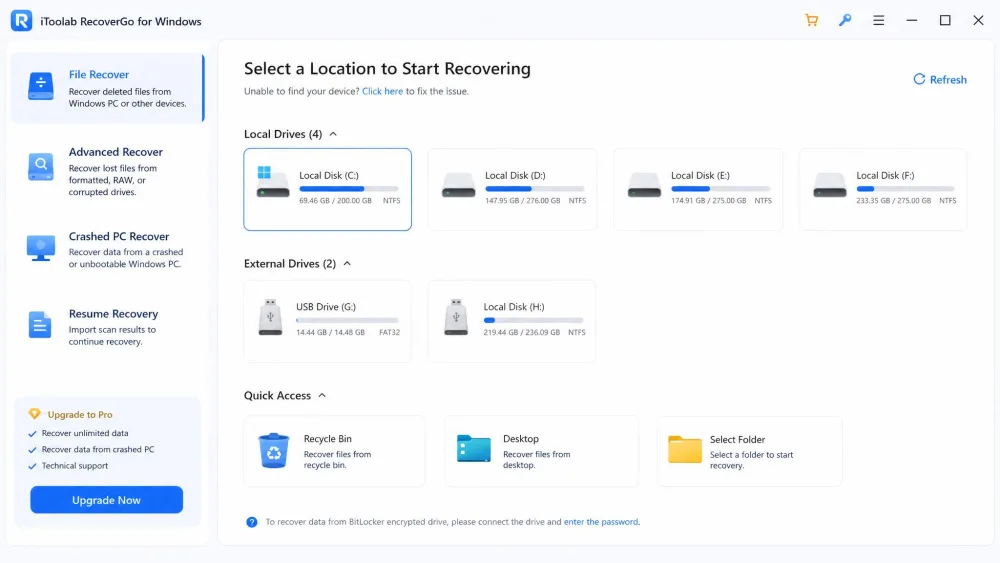
Task: Click the Local Disk (F:) usage bar
Action: (906, 189)
